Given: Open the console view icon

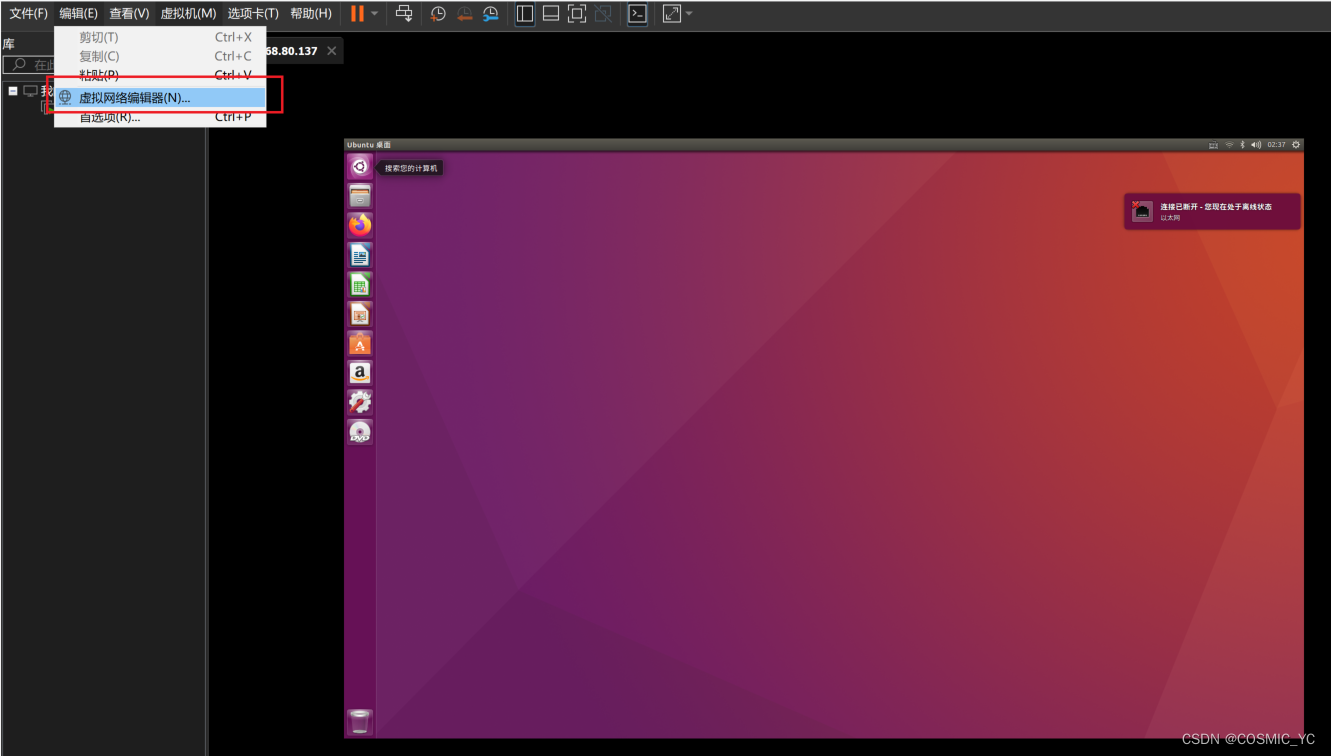Looking at the screenshot, I should [x=637, y=14].
